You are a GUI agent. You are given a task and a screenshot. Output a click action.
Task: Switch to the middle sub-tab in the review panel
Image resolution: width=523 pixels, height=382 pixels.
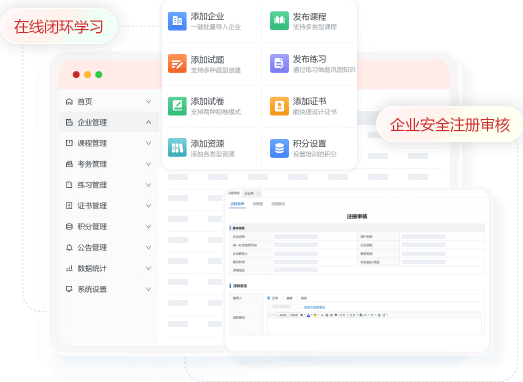pos(258,204)
